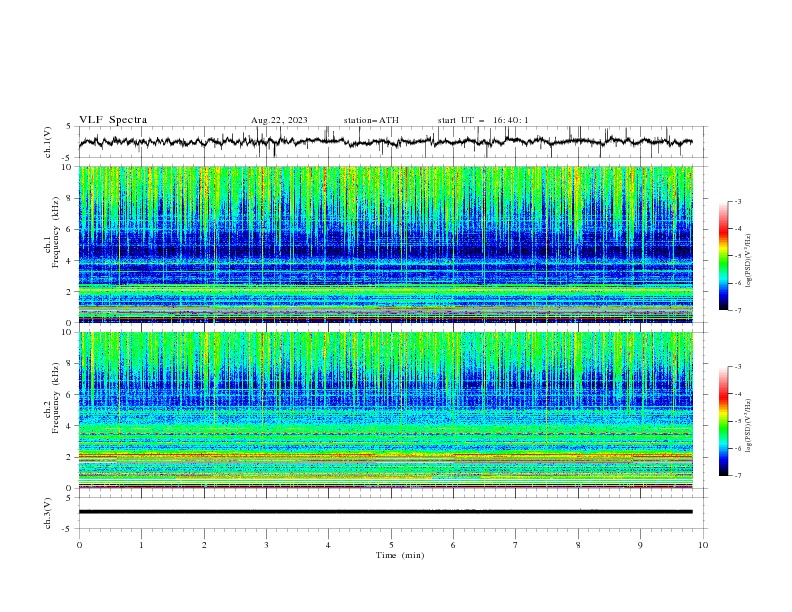
Task: Click the ch.2 PSD color bar
Action: (x=723, y=421)
